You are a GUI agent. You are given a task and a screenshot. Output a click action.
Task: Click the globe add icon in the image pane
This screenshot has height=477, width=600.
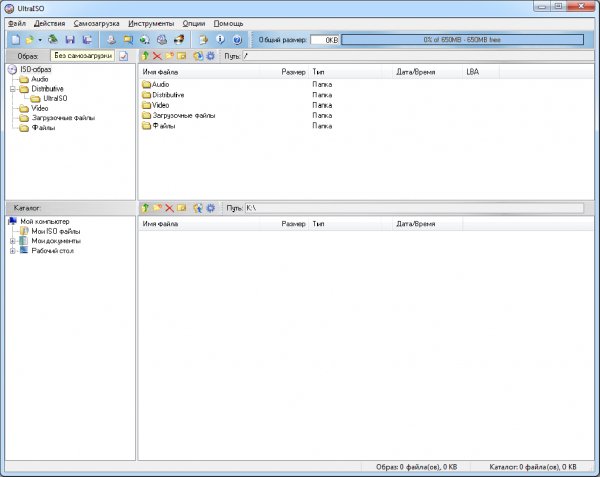[x=198, y=56]
